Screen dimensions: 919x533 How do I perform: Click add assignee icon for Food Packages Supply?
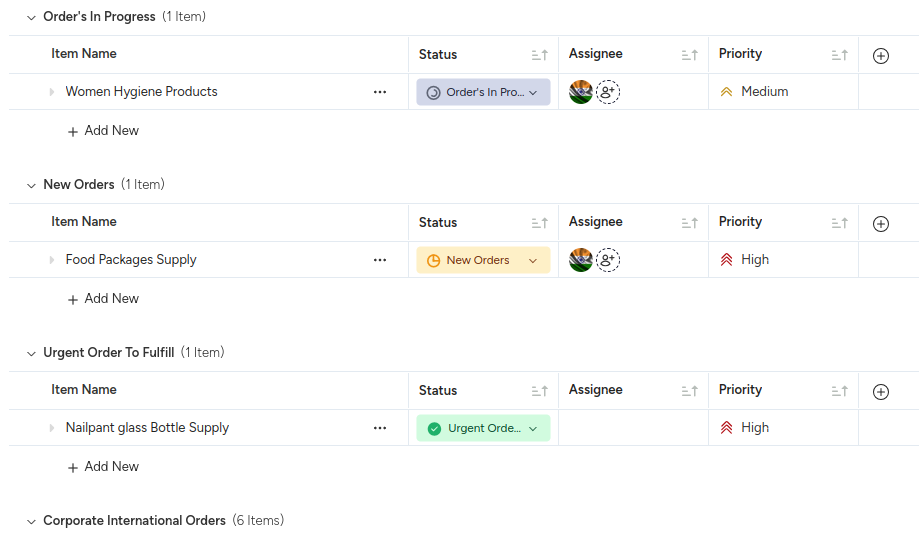click(x=608, y=260)
